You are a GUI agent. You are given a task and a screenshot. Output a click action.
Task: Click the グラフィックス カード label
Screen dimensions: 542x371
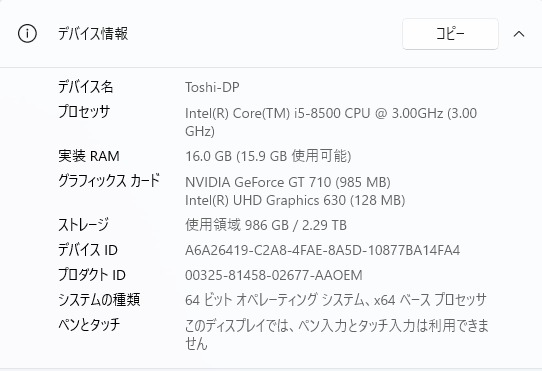click(109, 180)
